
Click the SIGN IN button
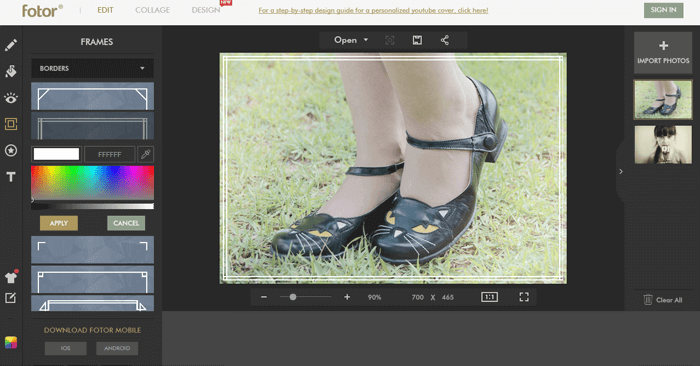tap(663, 10)
